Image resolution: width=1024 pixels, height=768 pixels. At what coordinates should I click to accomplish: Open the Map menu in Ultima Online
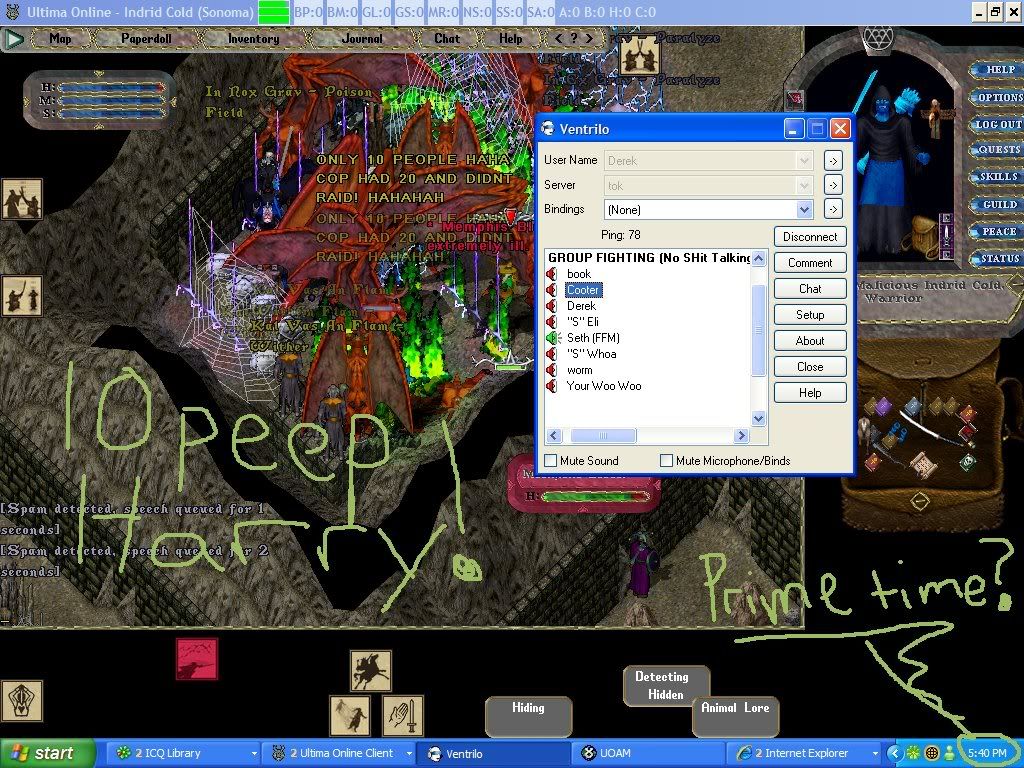60,39
